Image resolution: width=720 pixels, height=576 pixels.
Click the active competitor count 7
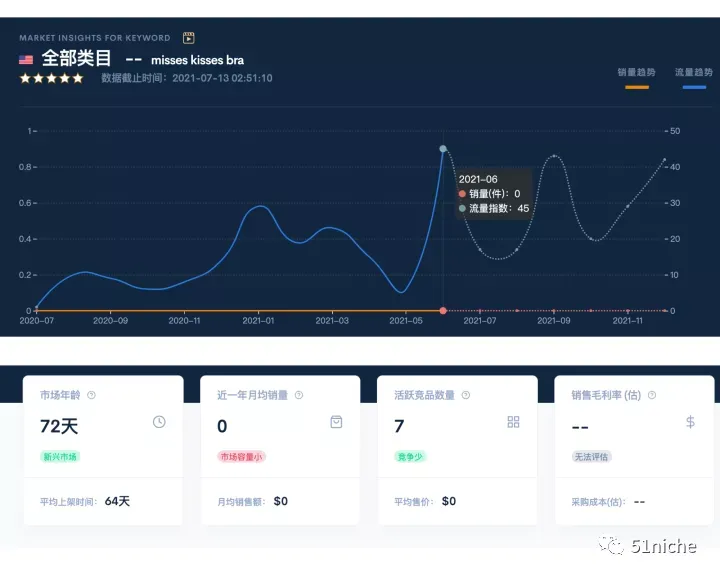click(x=399, y=426)
